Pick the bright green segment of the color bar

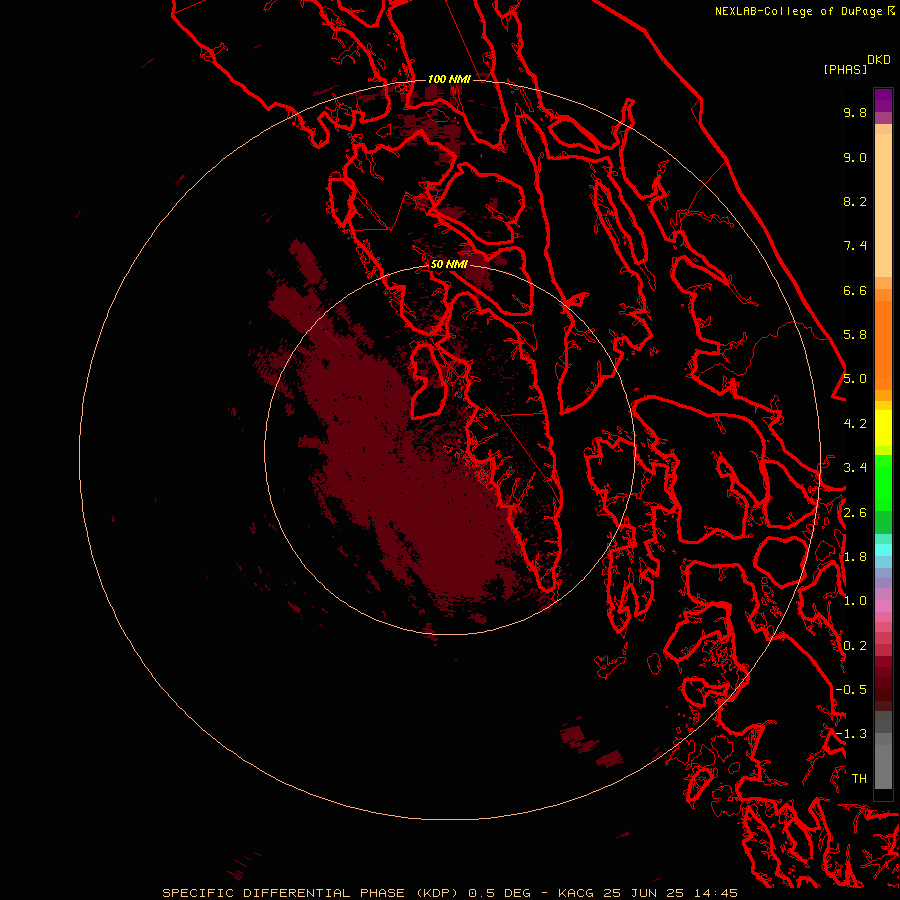click(x=883, y=483)
